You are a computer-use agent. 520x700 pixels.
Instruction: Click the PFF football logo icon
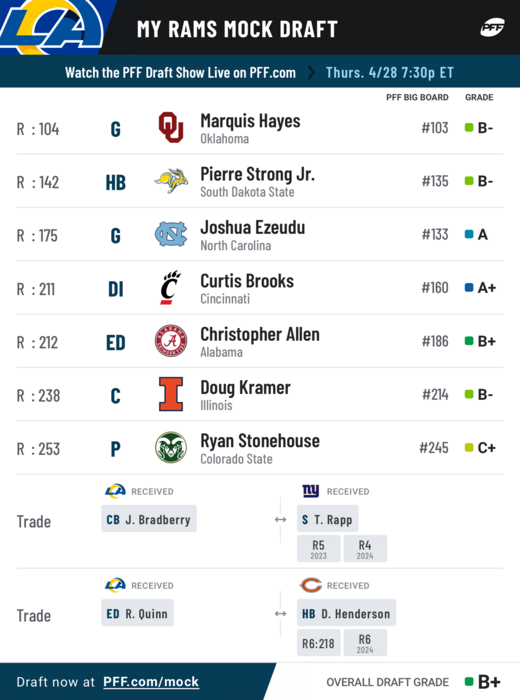492,28
